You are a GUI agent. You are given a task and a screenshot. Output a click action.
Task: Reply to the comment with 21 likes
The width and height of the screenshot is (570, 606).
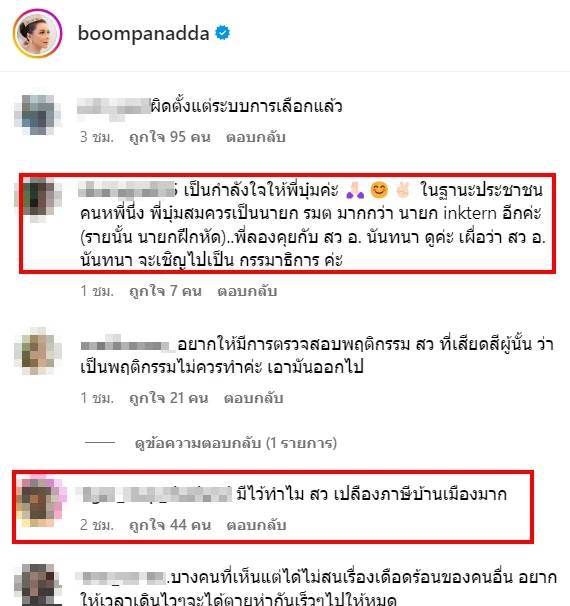(254, 398)
